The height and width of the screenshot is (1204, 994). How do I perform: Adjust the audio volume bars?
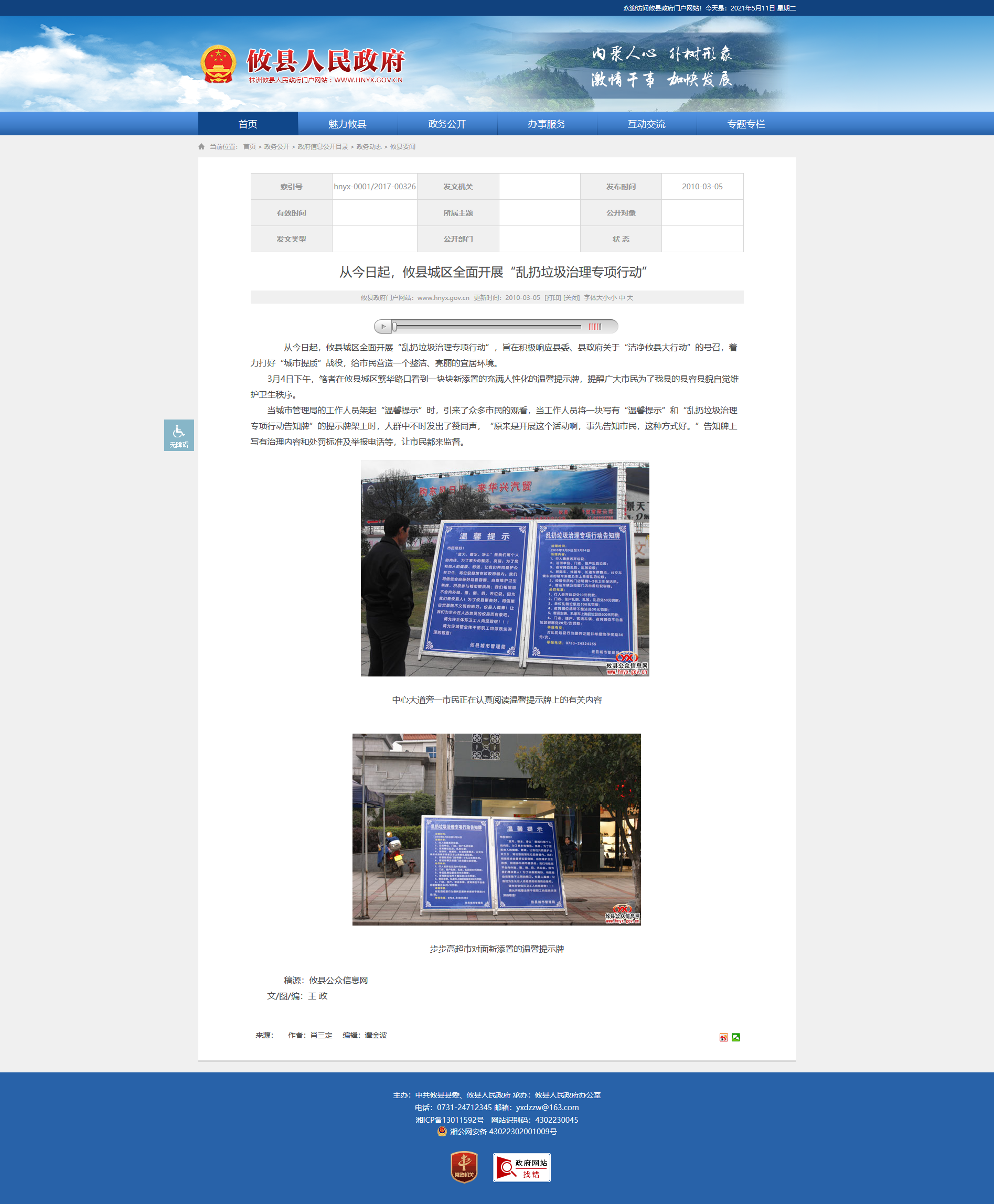coord(595,326)
